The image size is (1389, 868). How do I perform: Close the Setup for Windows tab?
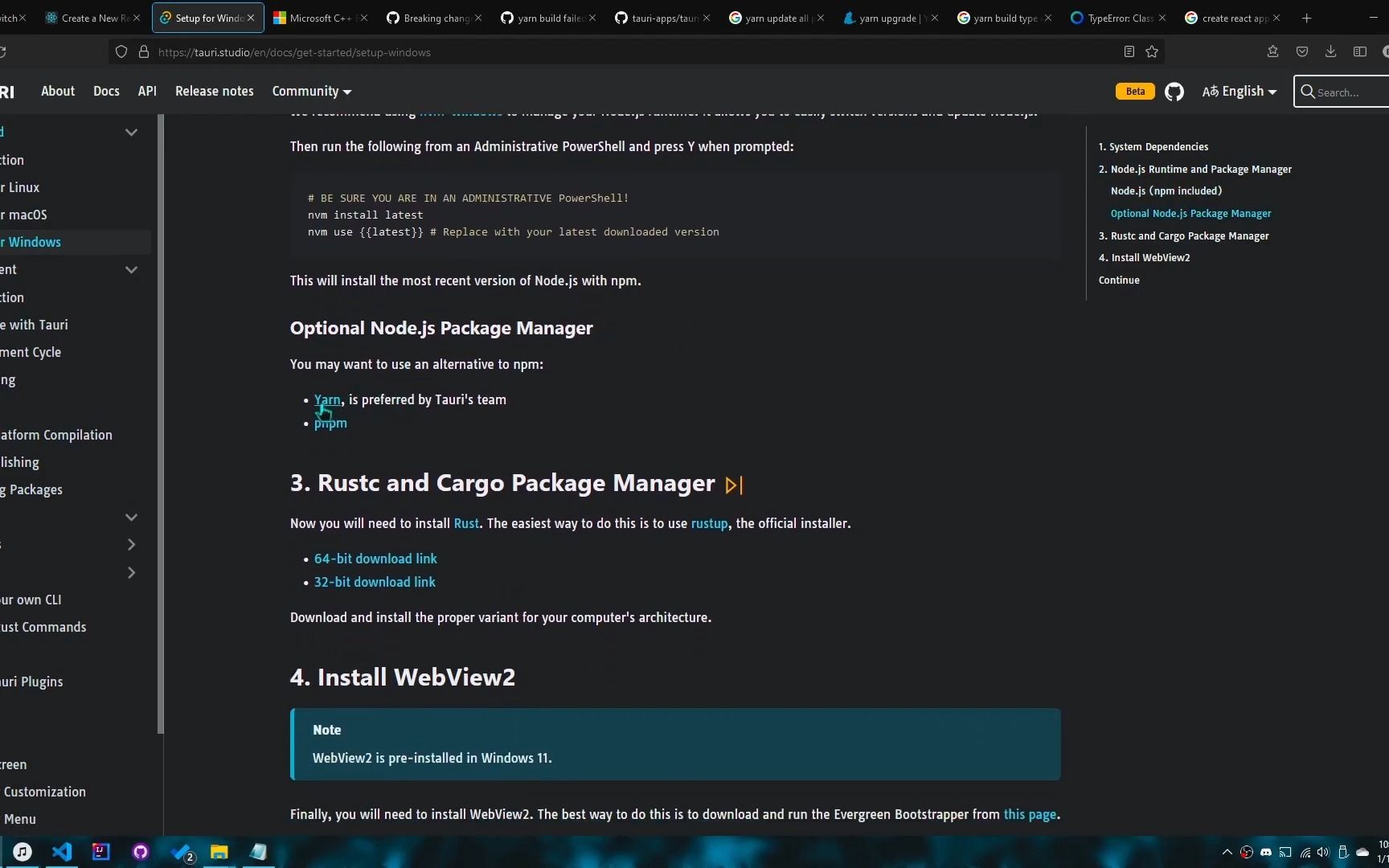251,18
